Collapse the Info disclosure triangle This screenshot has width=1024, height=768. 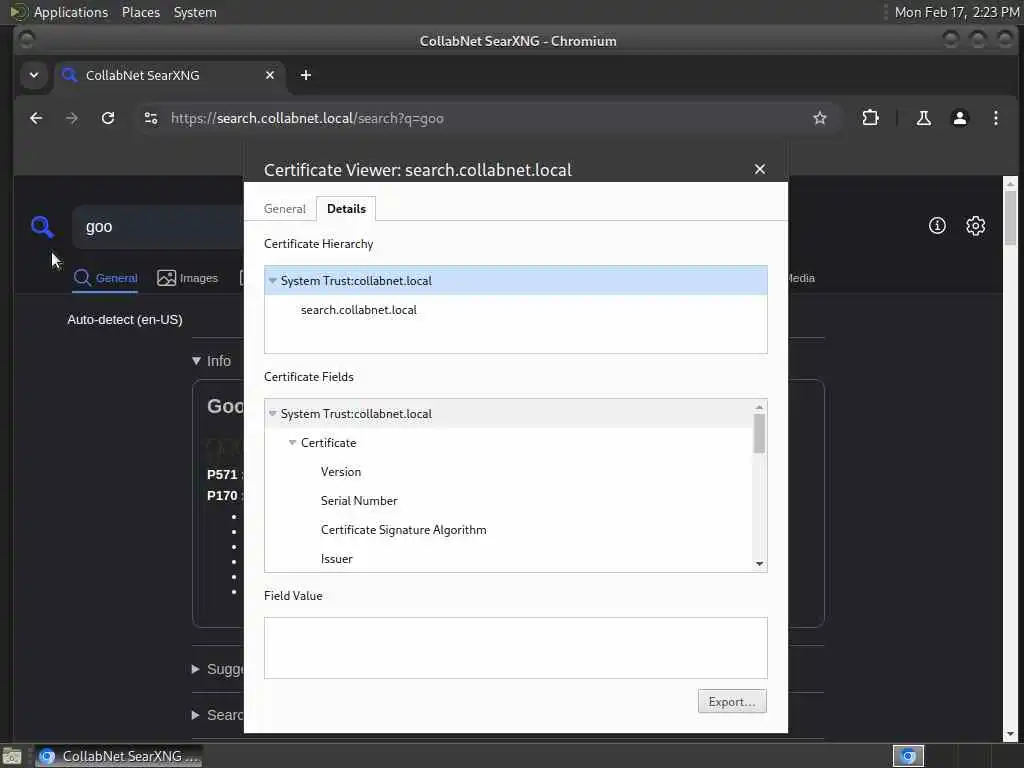197,360
